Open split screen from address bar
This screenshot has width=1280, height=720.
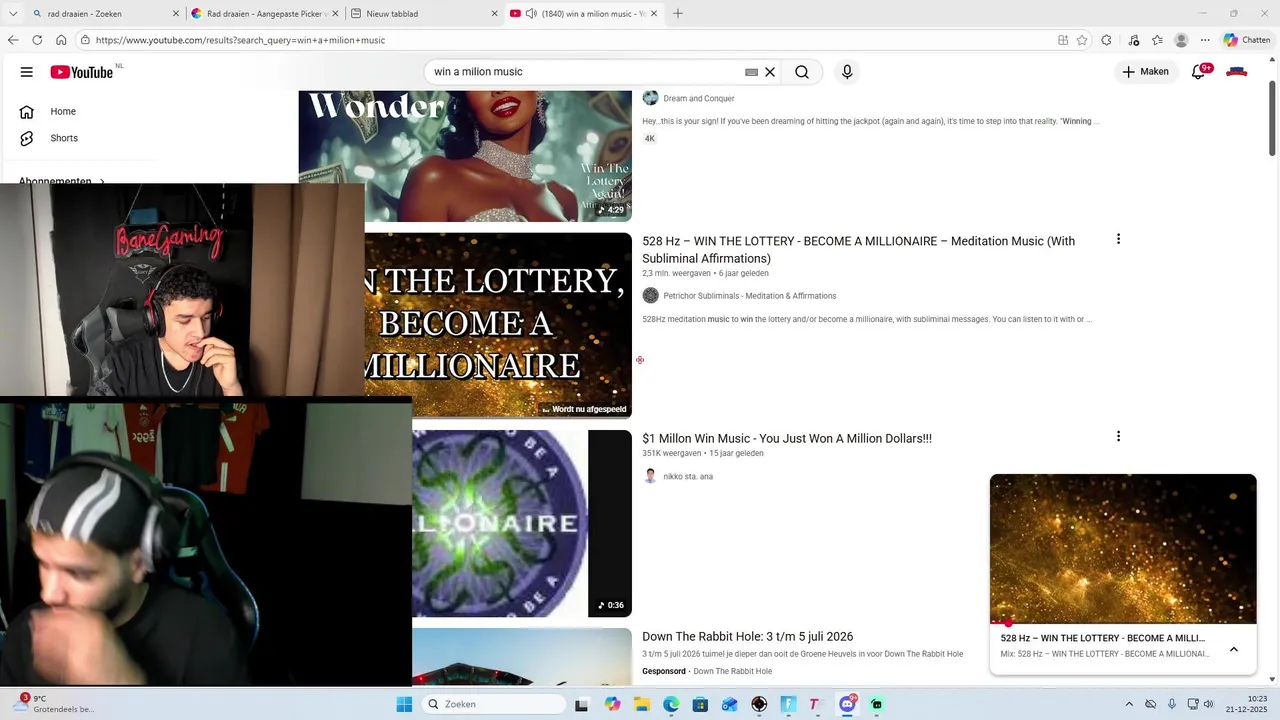(x=1063, y=40)
